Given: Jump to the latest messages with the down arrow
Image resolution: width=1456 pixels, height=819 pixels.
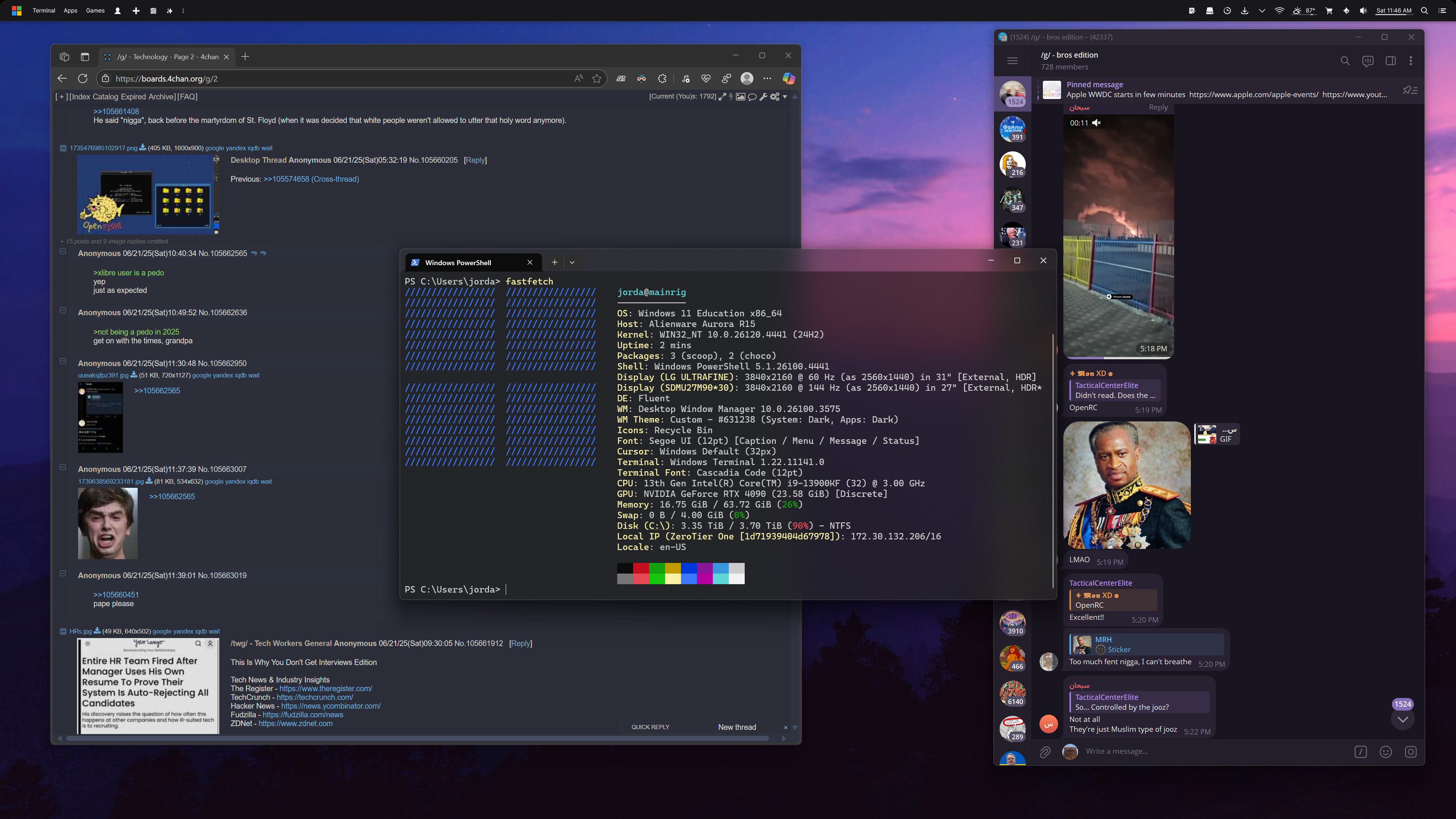Looking at the screenshot, I should click(x=1402, y=719).
